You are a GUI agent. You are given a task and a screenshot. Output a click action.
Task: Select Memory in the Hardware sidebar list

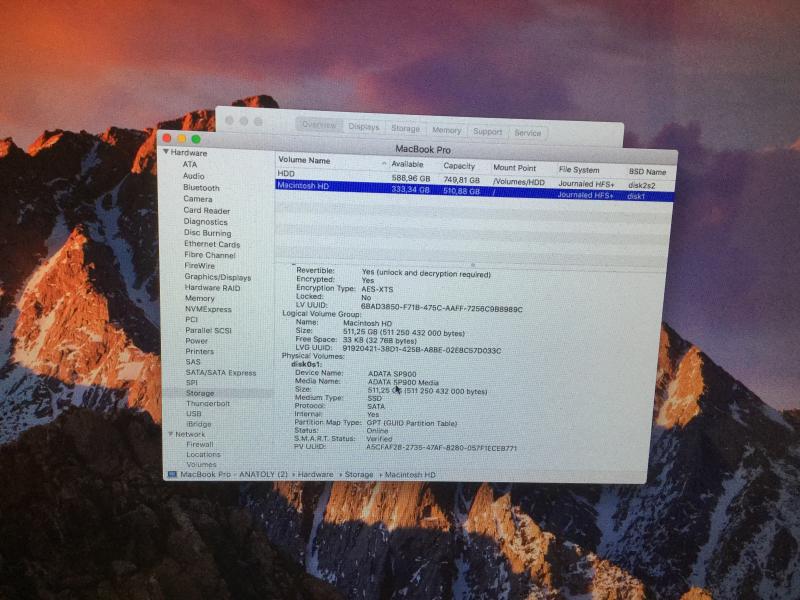(x=199, y=298)
